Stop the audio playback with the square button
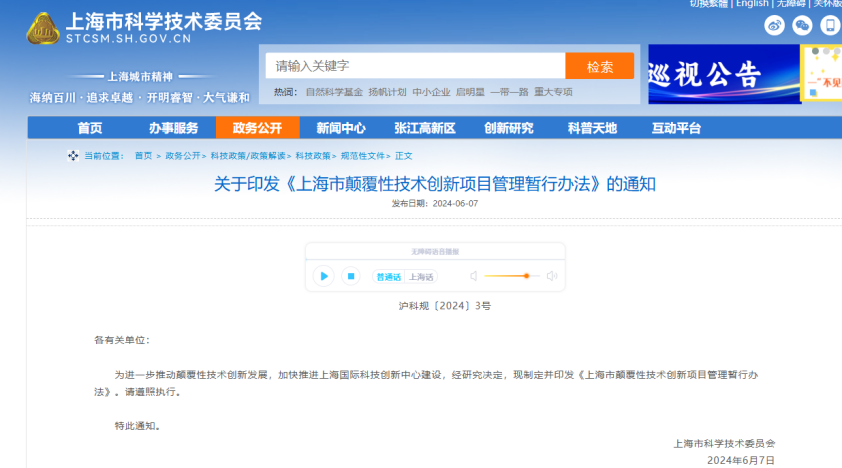The height and width of the screenshot is (468, 842). (x=350, y=276)
